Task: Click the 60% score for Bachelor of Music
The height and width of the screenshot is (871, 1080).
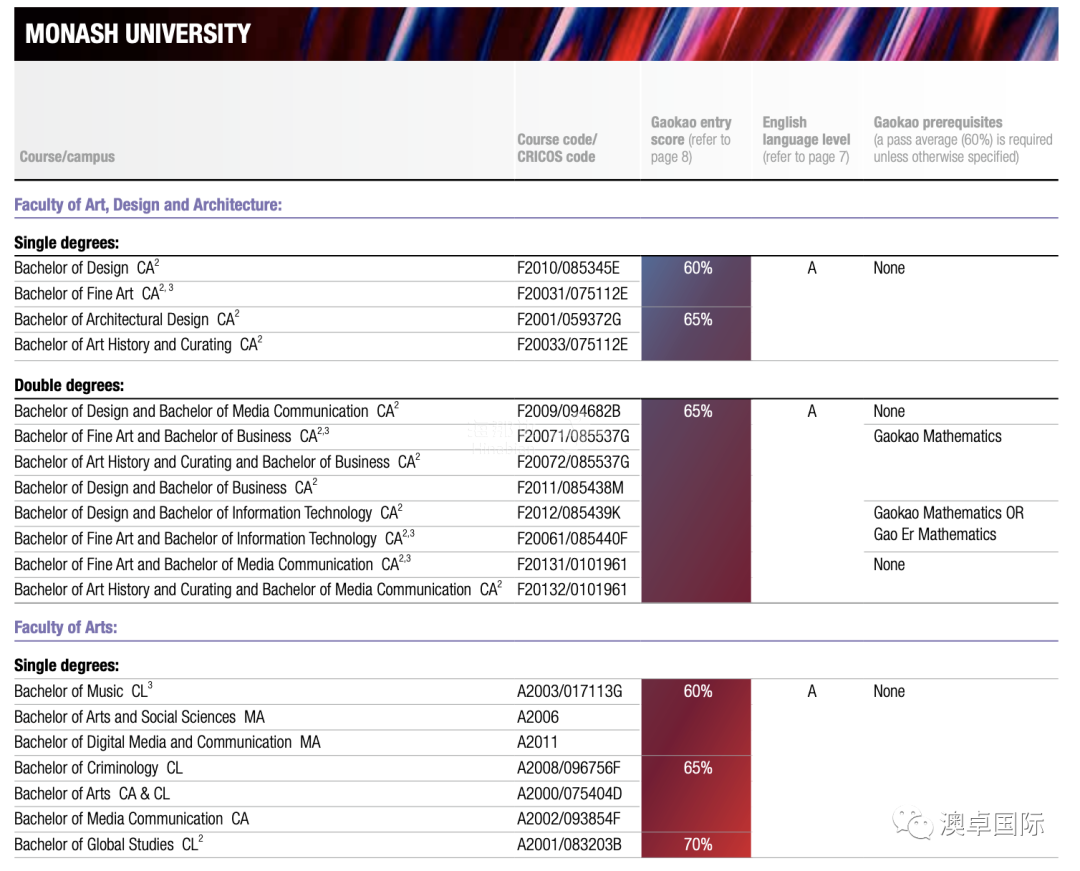Action: [698, 691]
